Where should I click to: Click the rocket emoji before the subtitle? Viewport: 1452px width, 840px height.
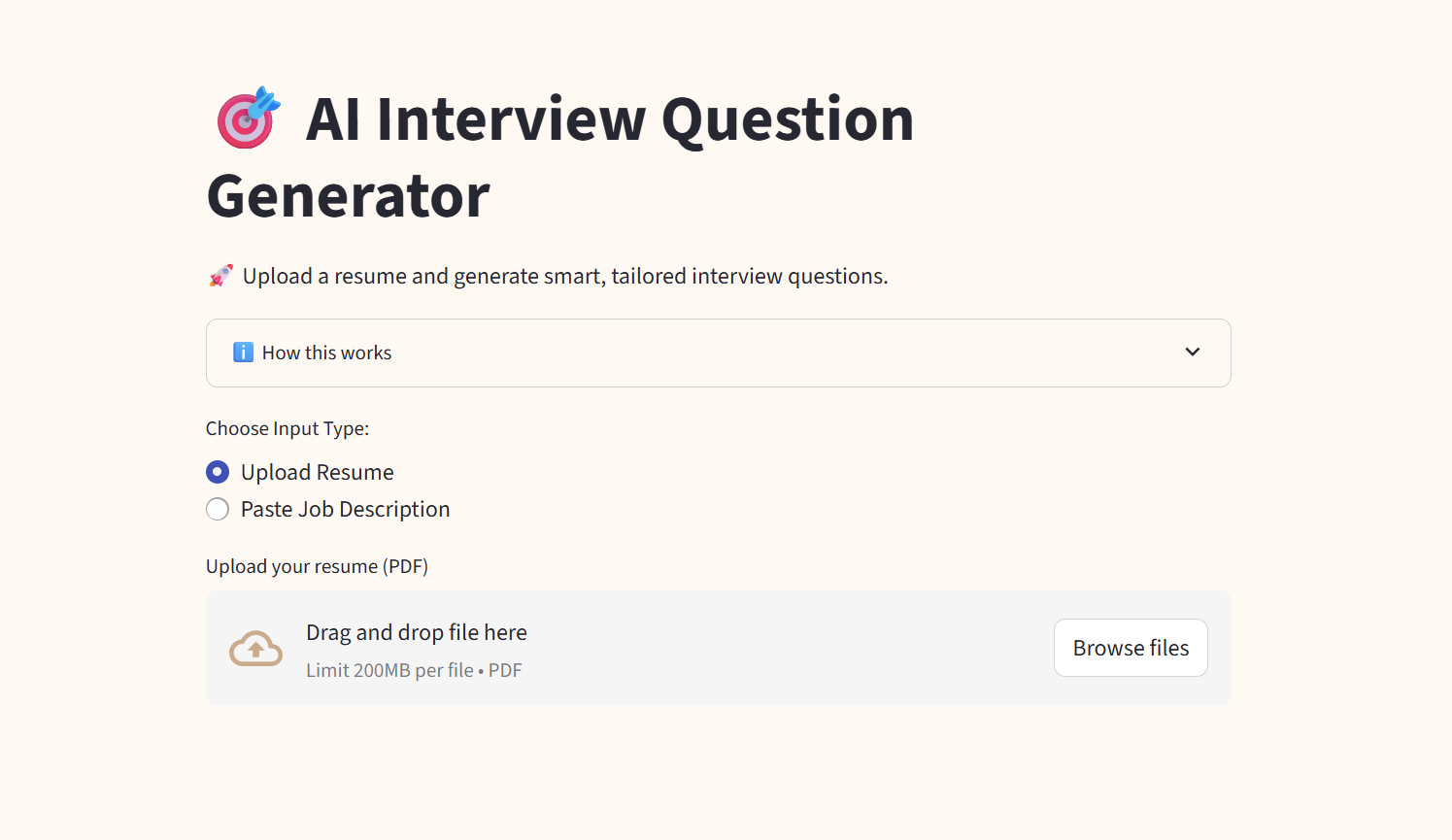pyautogui.click(x=221, y=276)
